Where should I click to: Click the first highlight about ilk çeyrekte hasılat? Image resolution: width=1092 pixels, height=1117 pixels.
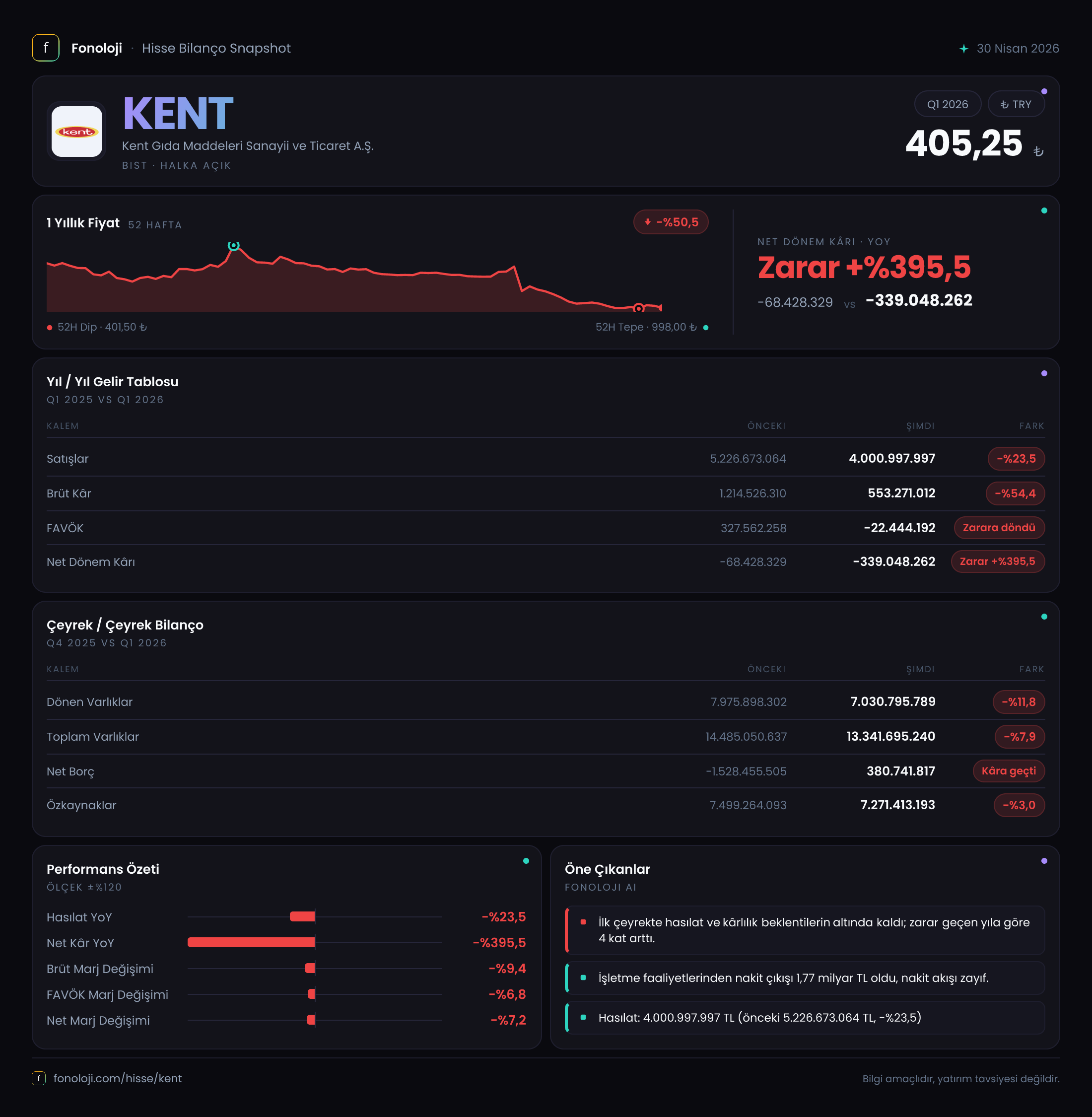click(x=805, y=930)
